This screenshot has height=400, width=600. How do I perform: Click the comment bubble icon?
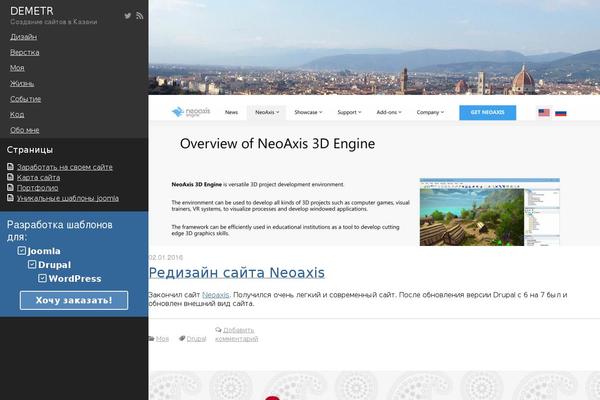click(x=218, y=330)
